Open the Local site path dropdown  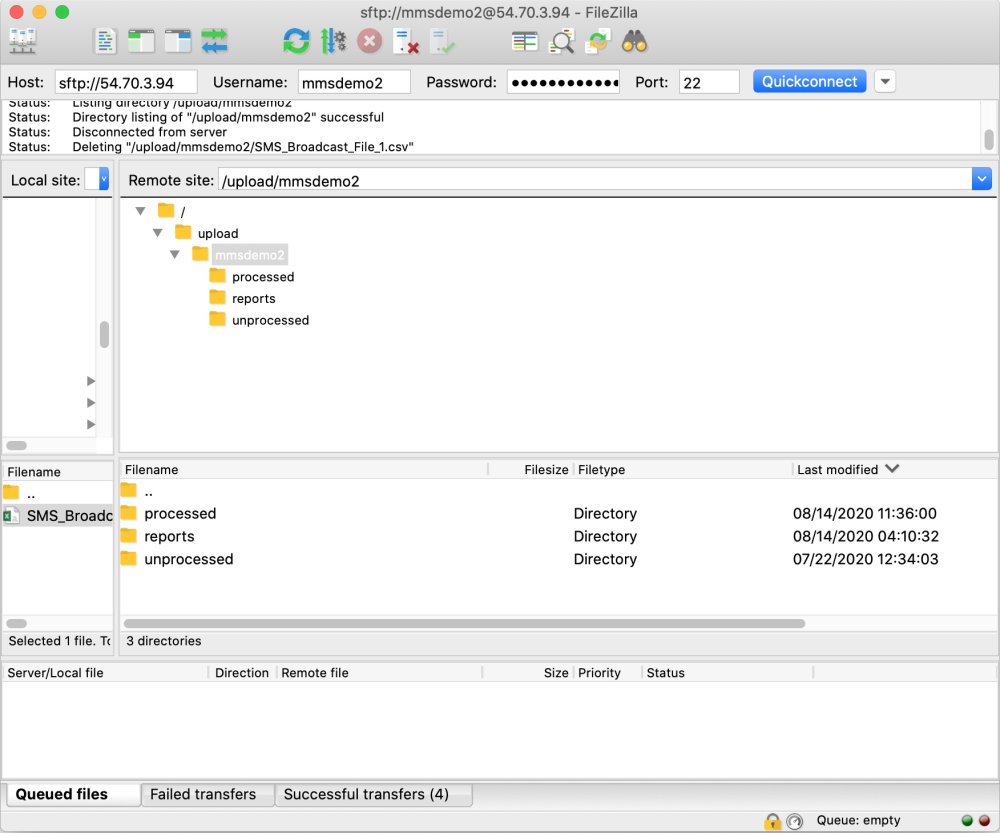pyautogui.click(x=104, y=179)
